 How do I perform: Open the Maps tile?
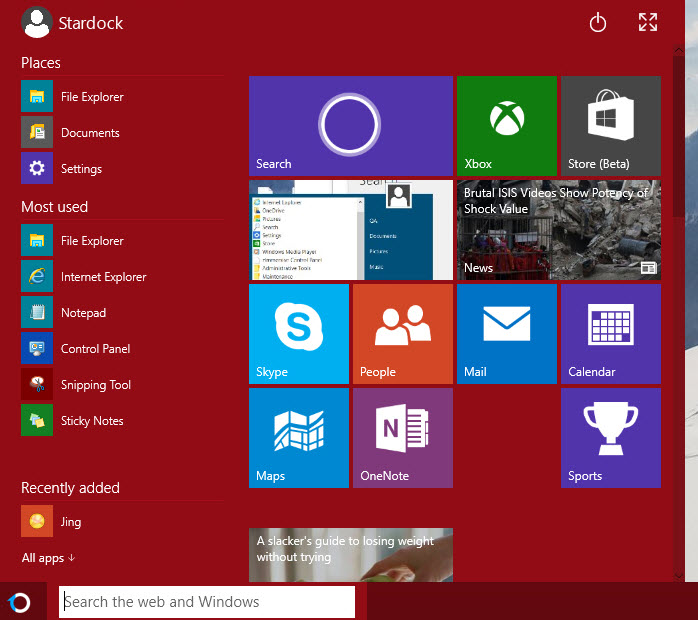299,438
